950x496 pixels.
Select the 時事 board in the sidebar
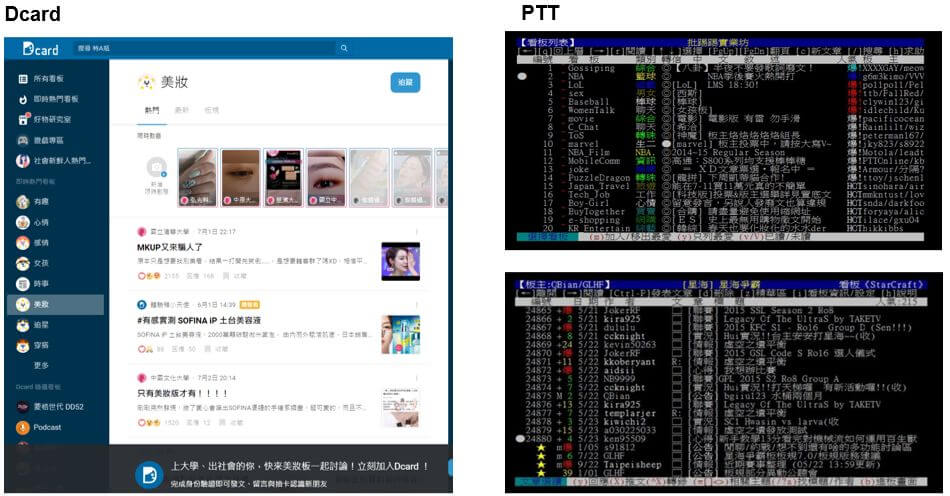point(33,283)
